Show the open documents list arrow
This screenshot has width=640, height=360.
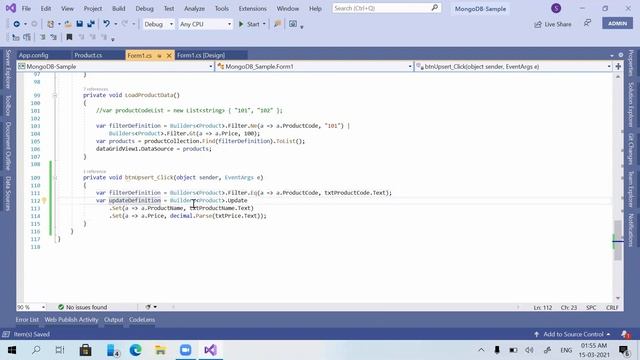pos(612,55)
